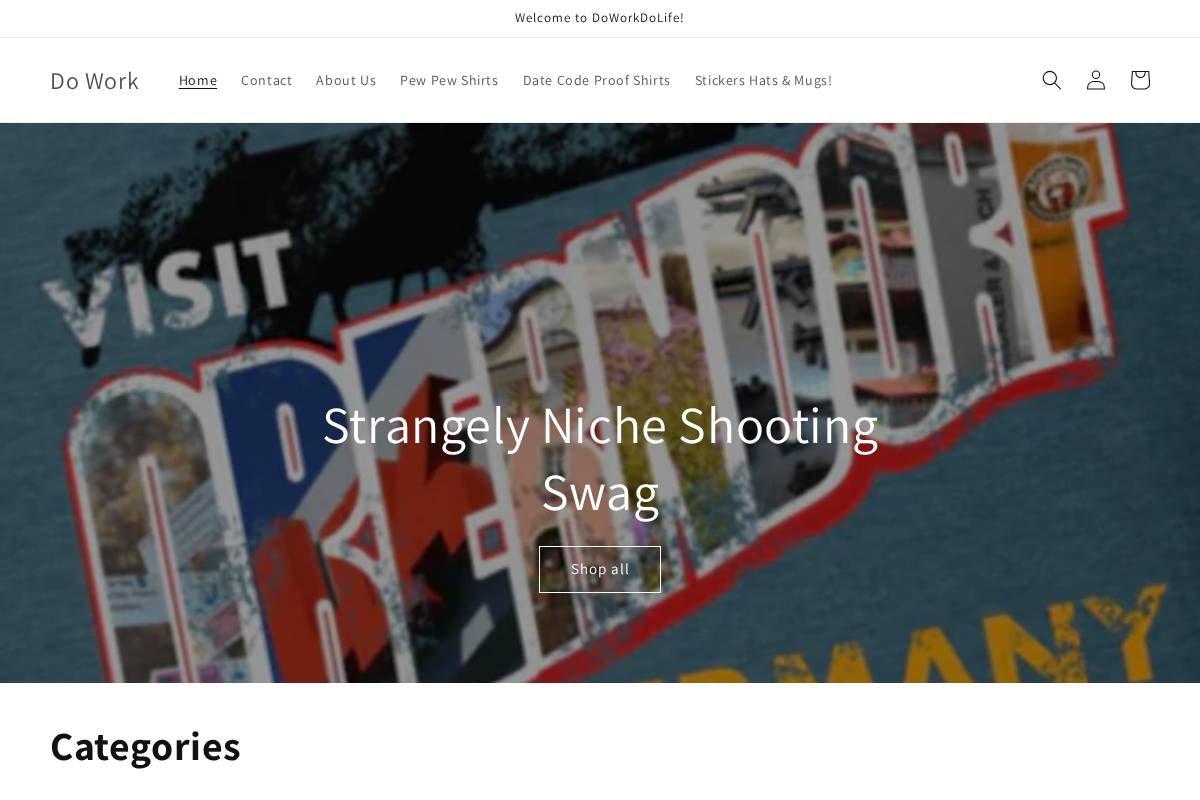Screen dimensions: 1200x800
Task: Open the Contact page link
Action: 266,80
